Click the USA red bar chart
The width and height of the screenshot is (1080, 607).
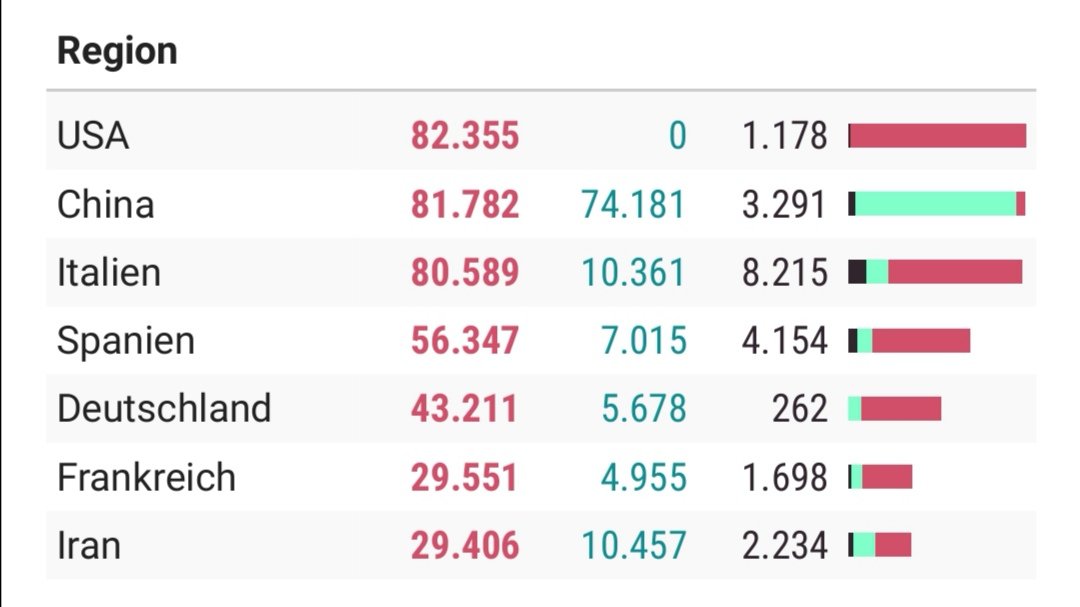[938, 136]
